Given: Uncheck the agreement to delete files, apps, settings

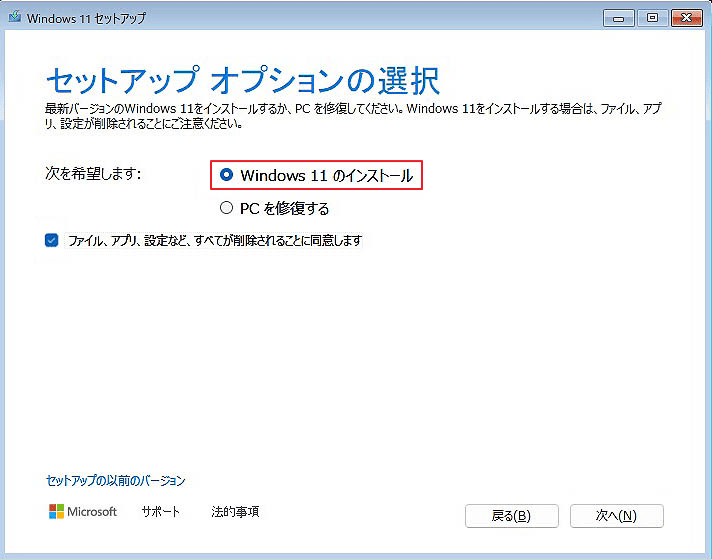Looking at the screenshot, I should [x=51, y=240].
